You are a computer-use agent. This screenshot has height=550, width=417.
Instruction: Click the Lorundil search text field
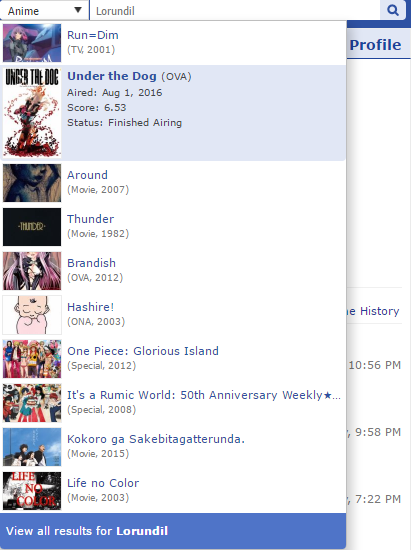pyautogui.click(x=235, y=10)
